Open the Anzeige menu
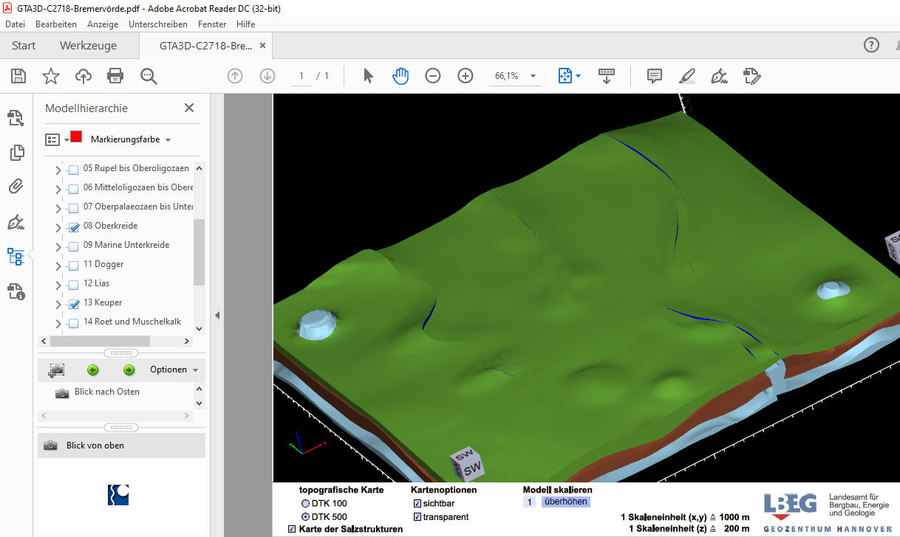The image size is (900, 537). coord(102,23)
